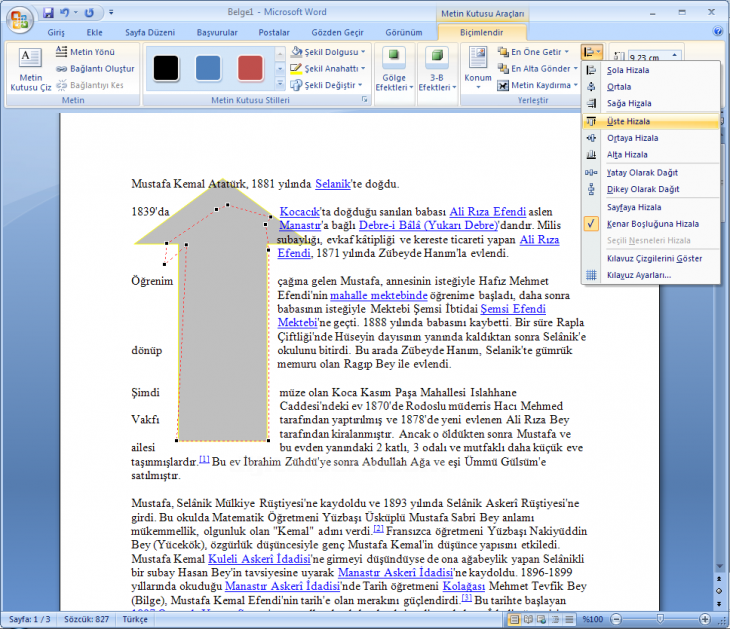The height and width of the screenshot is (629, 730).
Task: Click Metin Kutusu Çiz button
Action: tap(30, 69)
